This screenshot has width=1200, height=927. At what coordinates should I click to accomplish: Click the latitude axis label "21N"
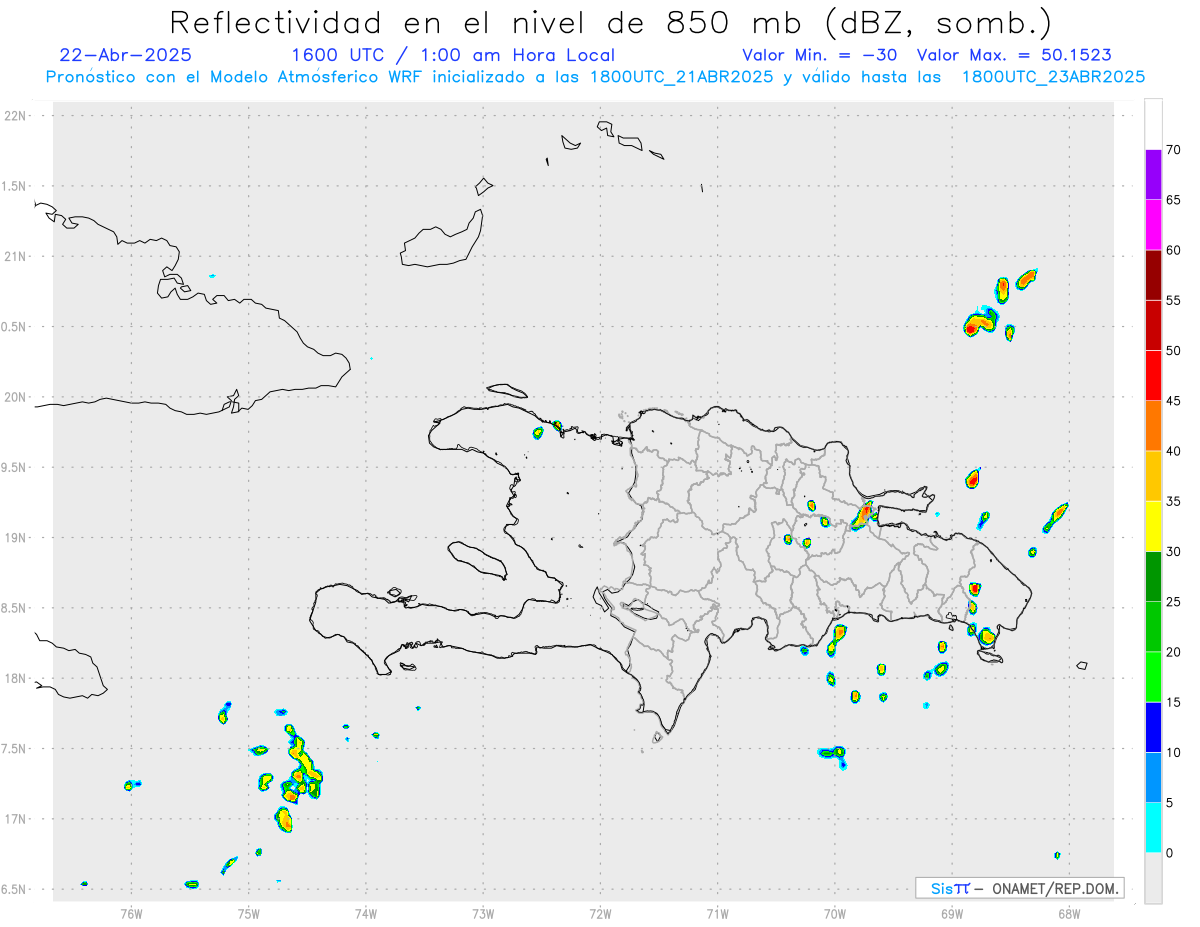pos(17,257)
